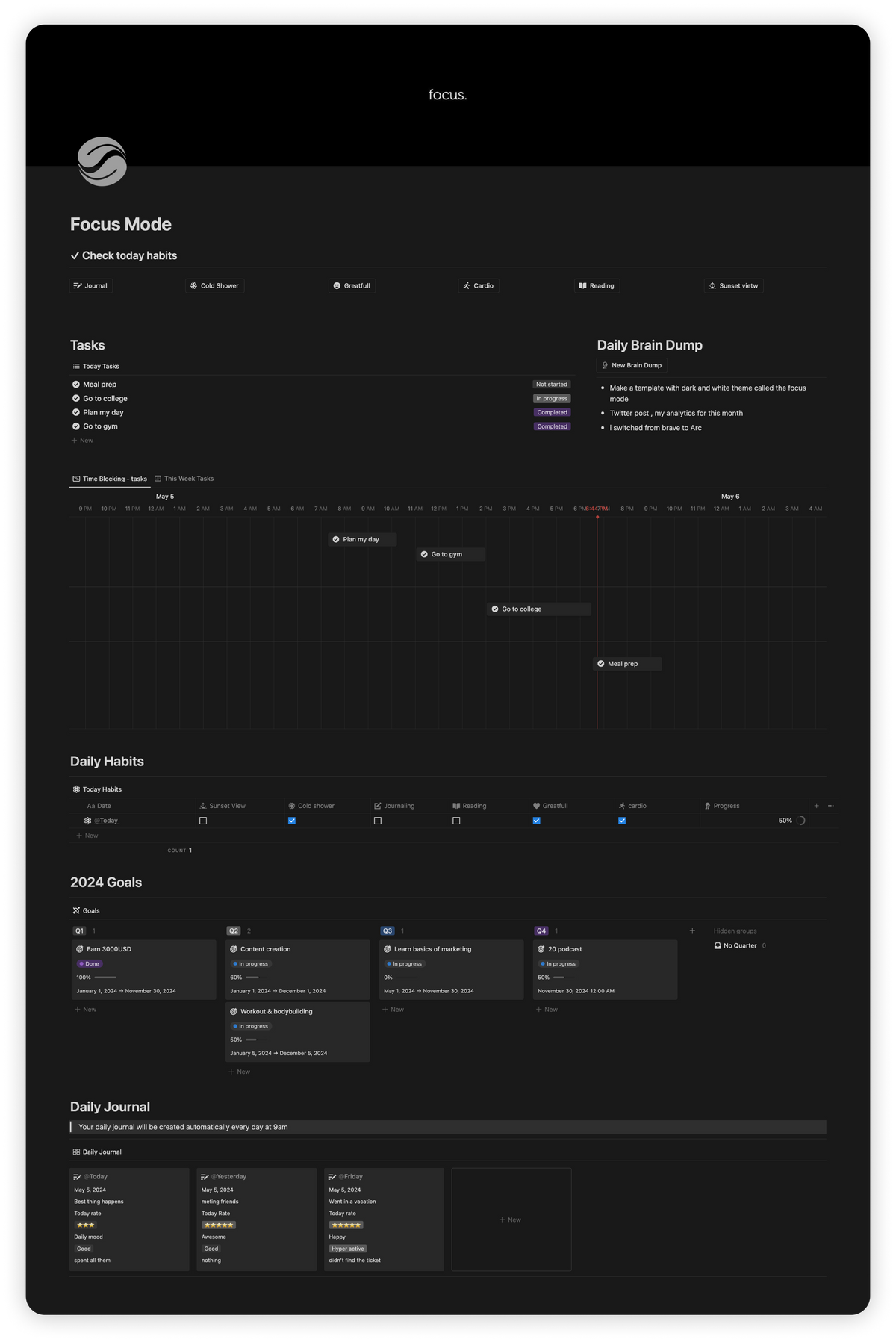
Task: Open the Today Habits view tab
Action: coord(97,789)
